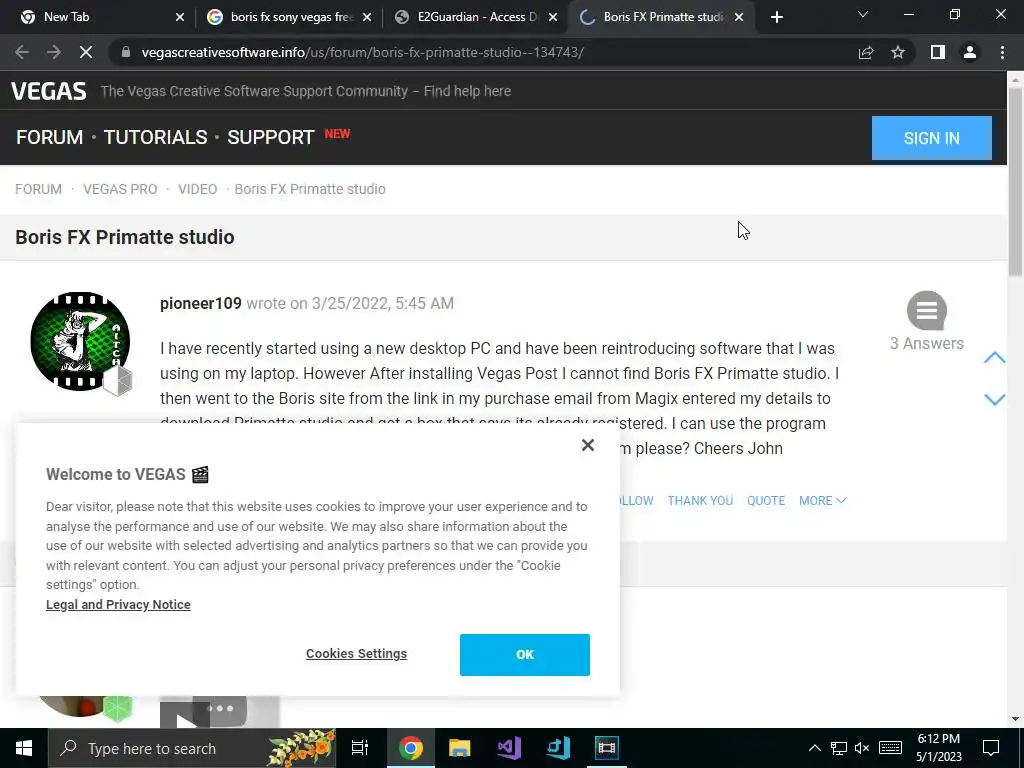
Task: Accept cookies with the OK button
Action: (524, 654)
